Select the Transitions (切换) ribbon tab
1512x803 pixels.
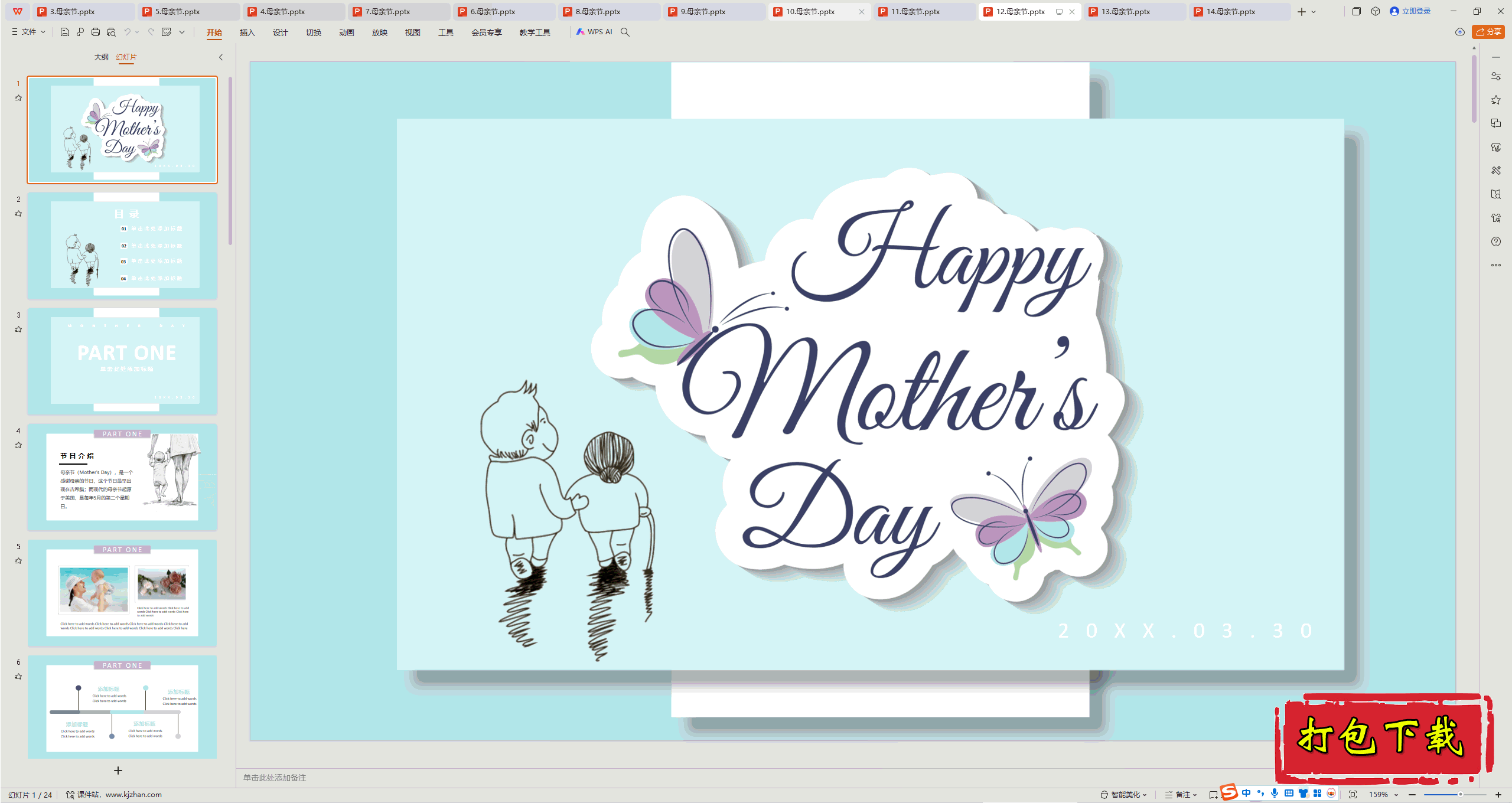(314, 32)
